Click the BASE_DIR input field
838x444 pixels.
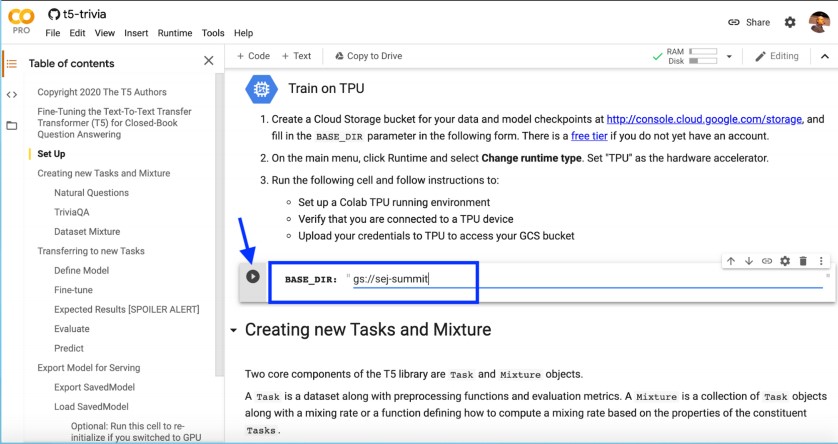pyautogui.click(x=585, y=279)
